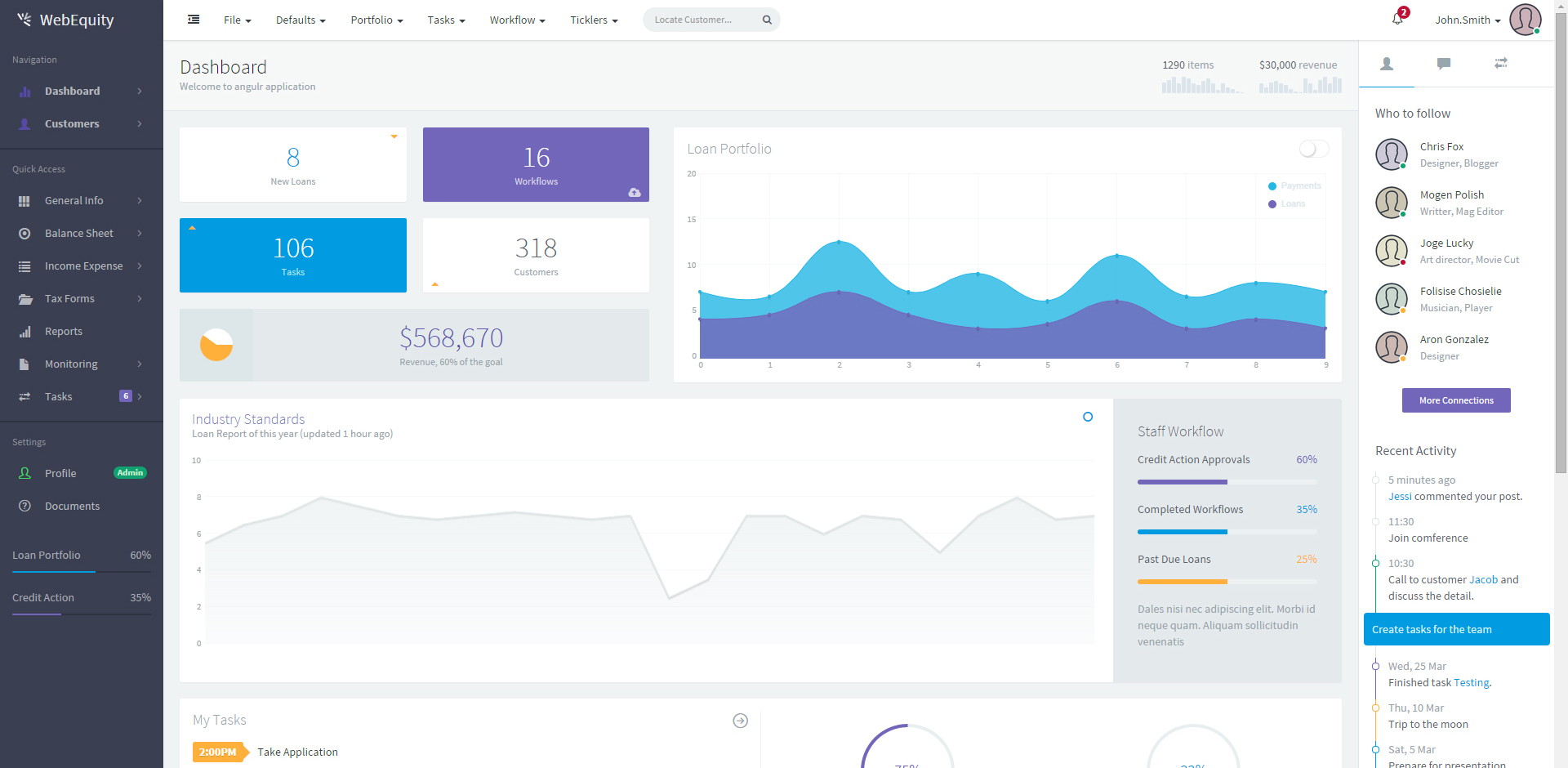Click the arrow circle icon in My Tasks
This screenshot has height=768, width=1568.
tap(740, 721)
